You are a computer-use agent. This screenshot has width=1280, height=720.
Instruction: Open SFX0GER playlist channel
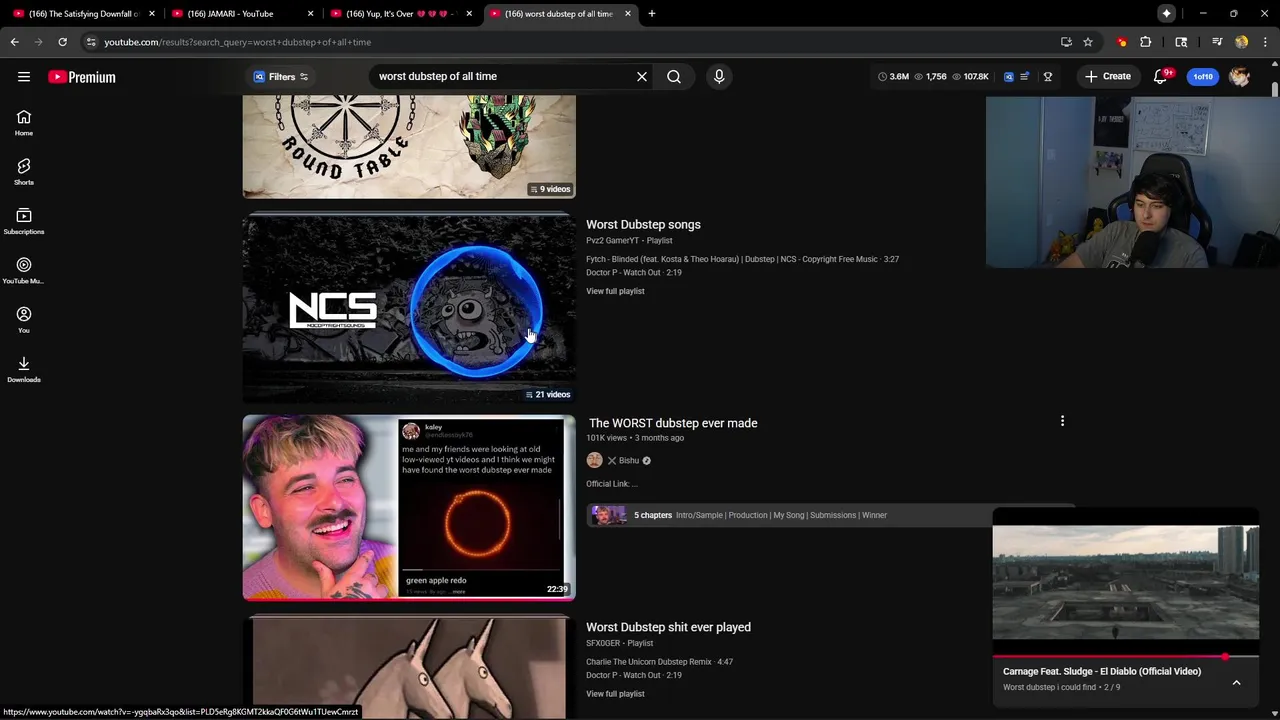point(605,643)
